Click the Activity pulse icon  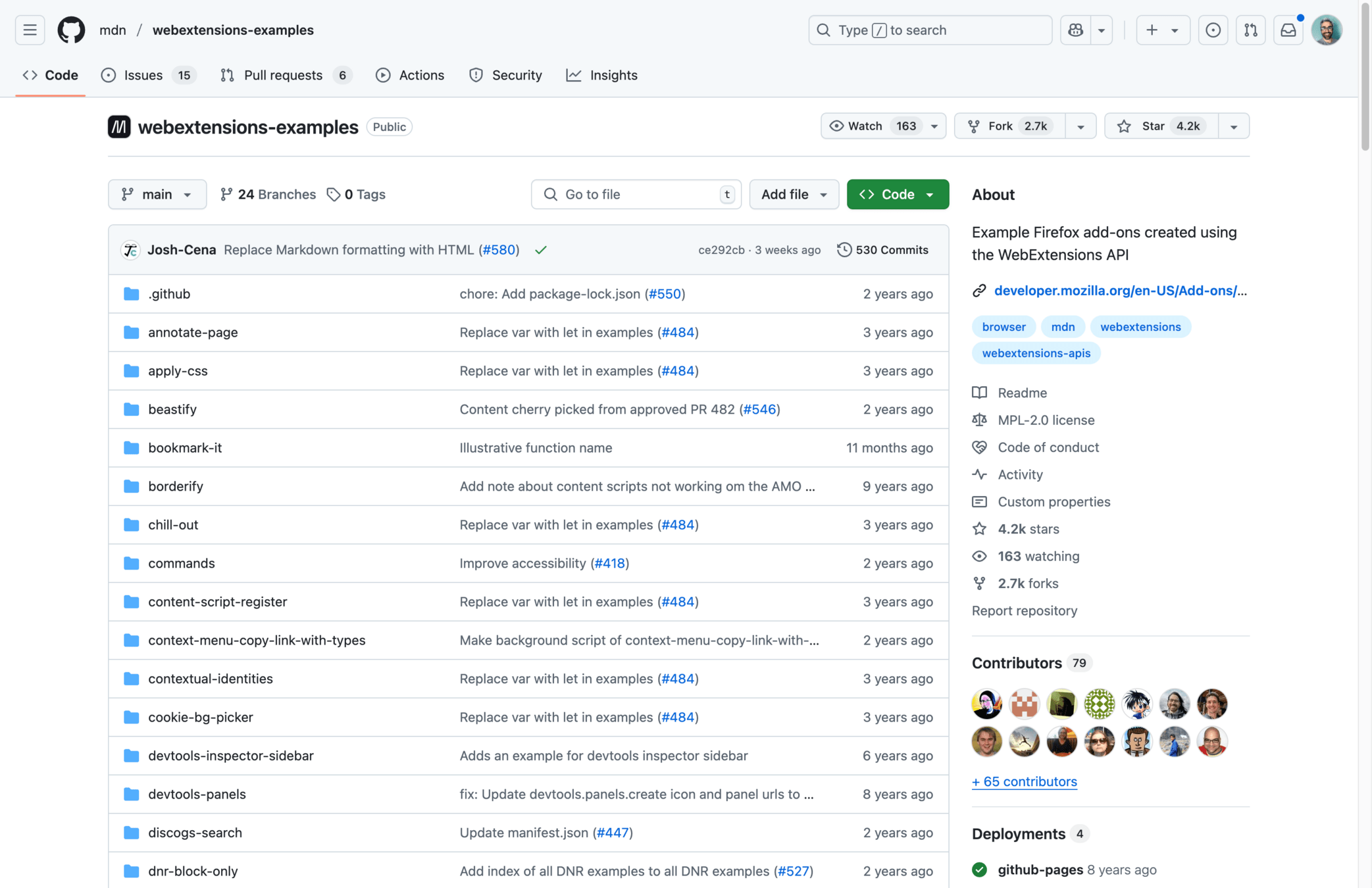coord(979,474)
